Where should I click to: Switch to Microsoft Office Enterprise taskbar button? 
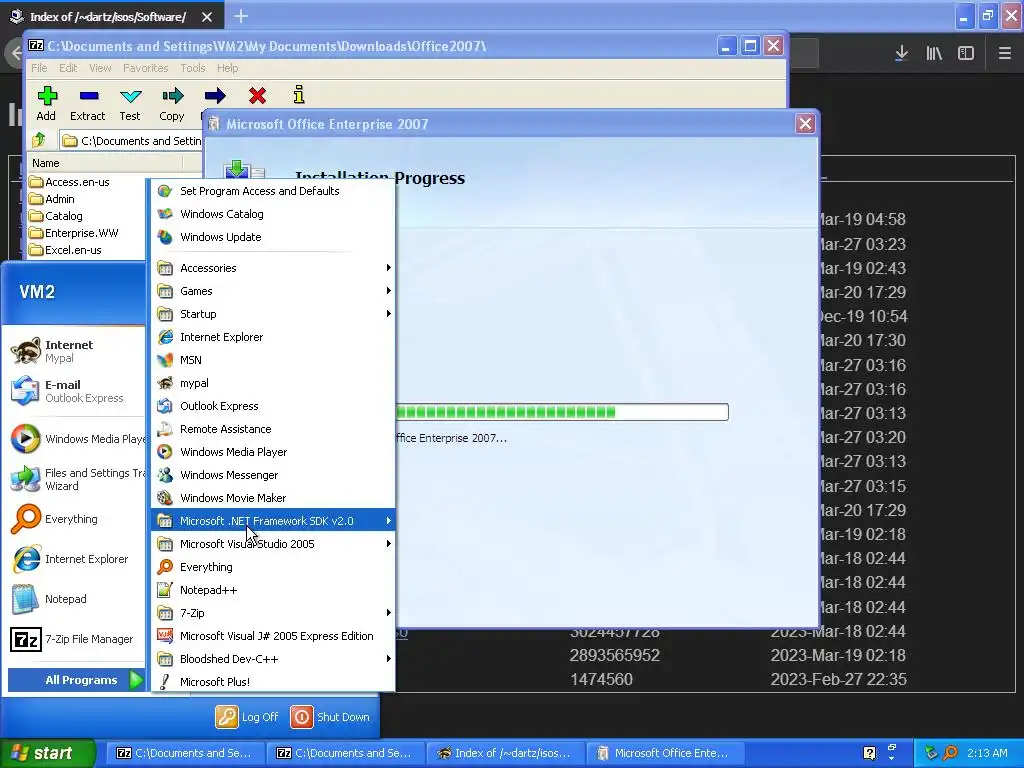pyautogui.click(x=664, y=753)
